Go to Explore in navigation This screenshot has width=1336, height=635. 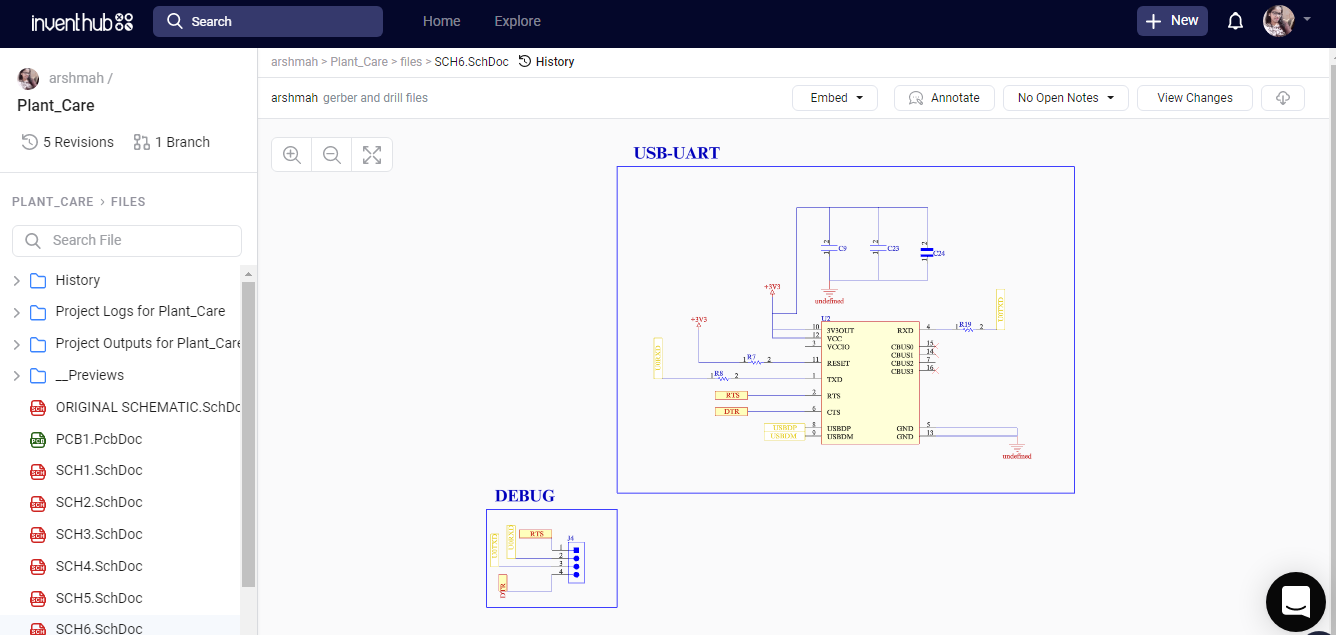click(x=518, y=21)
